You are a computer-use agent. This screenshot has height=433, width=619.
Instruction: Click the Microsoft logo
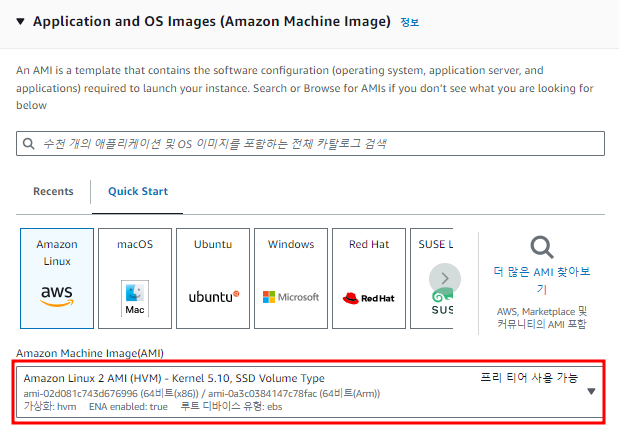[x=291, y=297]
